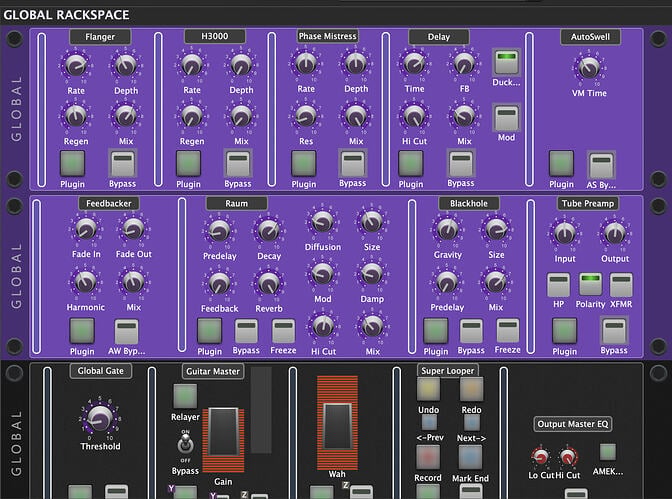The image size is (672, 499).
Task: Click the Delay FB knob
Action: (x=464, y=64)
